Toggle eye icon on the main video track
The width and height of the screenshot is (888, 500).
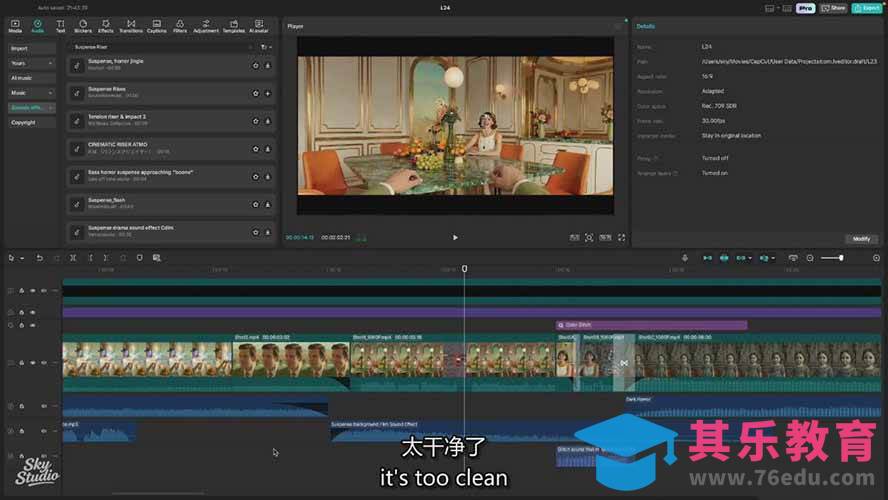[x=32, y=362]
